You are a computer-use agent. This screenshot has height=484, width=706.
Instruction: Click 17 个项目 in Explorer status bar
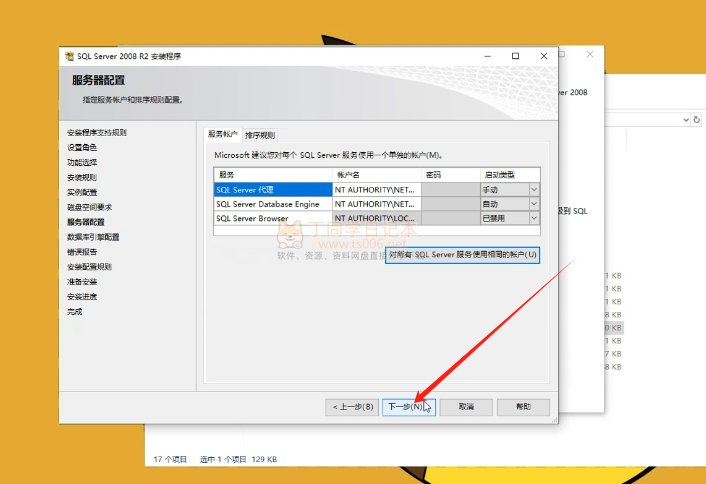170,459
